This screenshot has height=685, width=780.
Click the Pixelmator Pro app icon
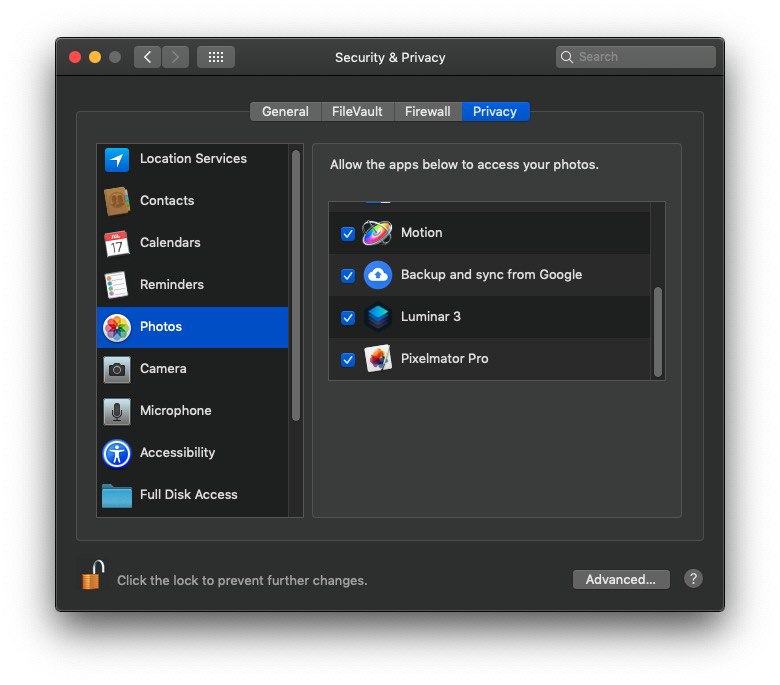tap(378, 359)
